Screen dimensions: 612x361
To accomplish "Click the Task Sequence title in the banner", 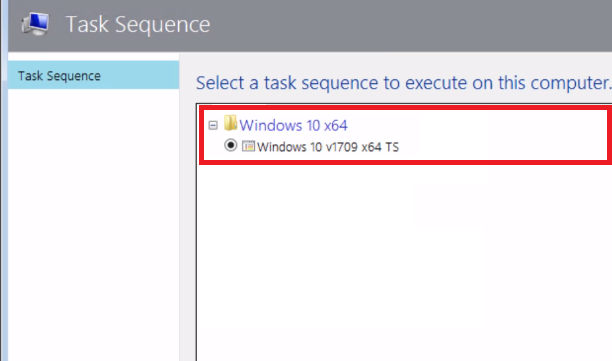I will (x=138, y=24).
